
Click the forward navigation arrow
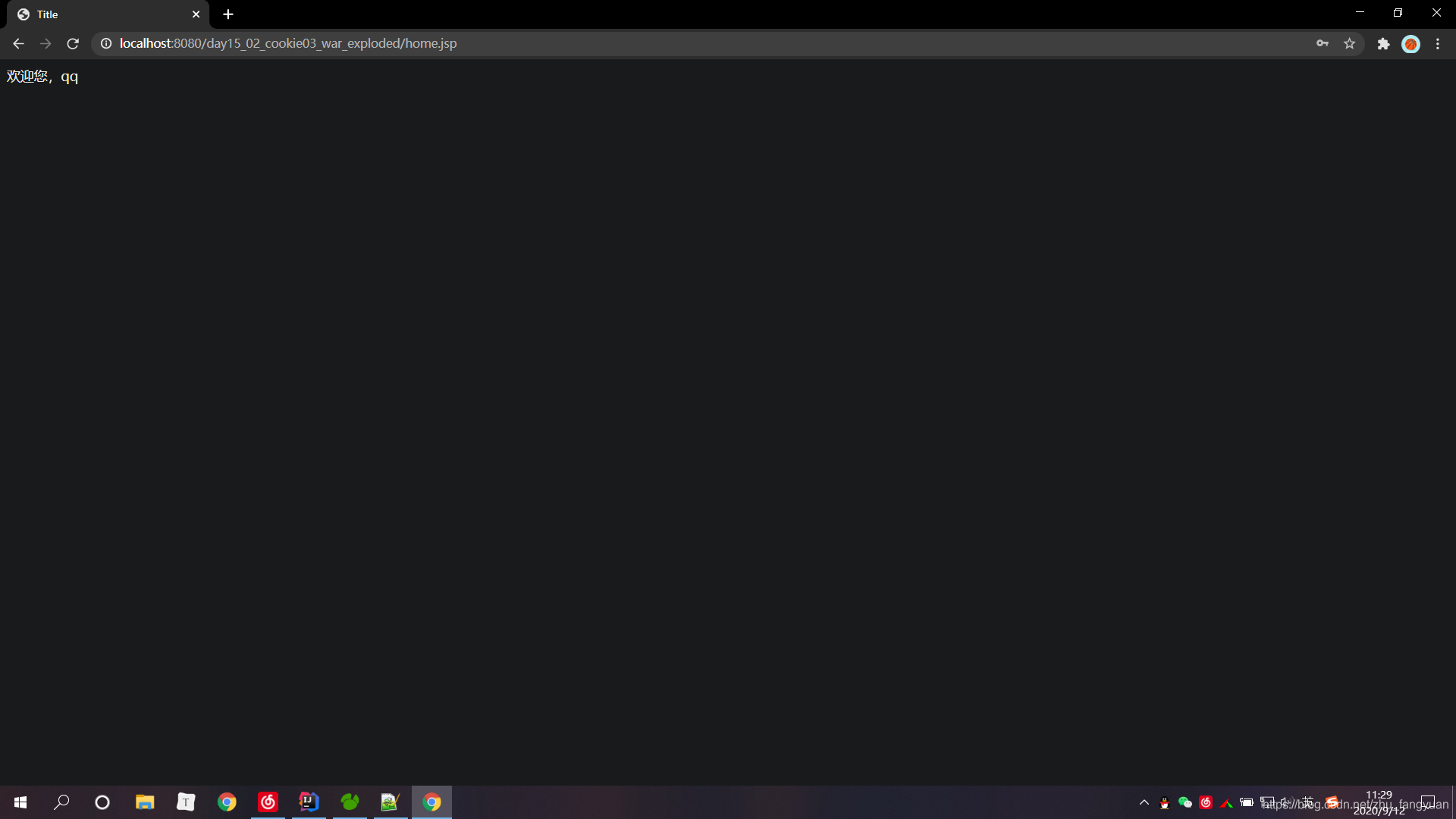pyautogui.click(x=45, y=44)
